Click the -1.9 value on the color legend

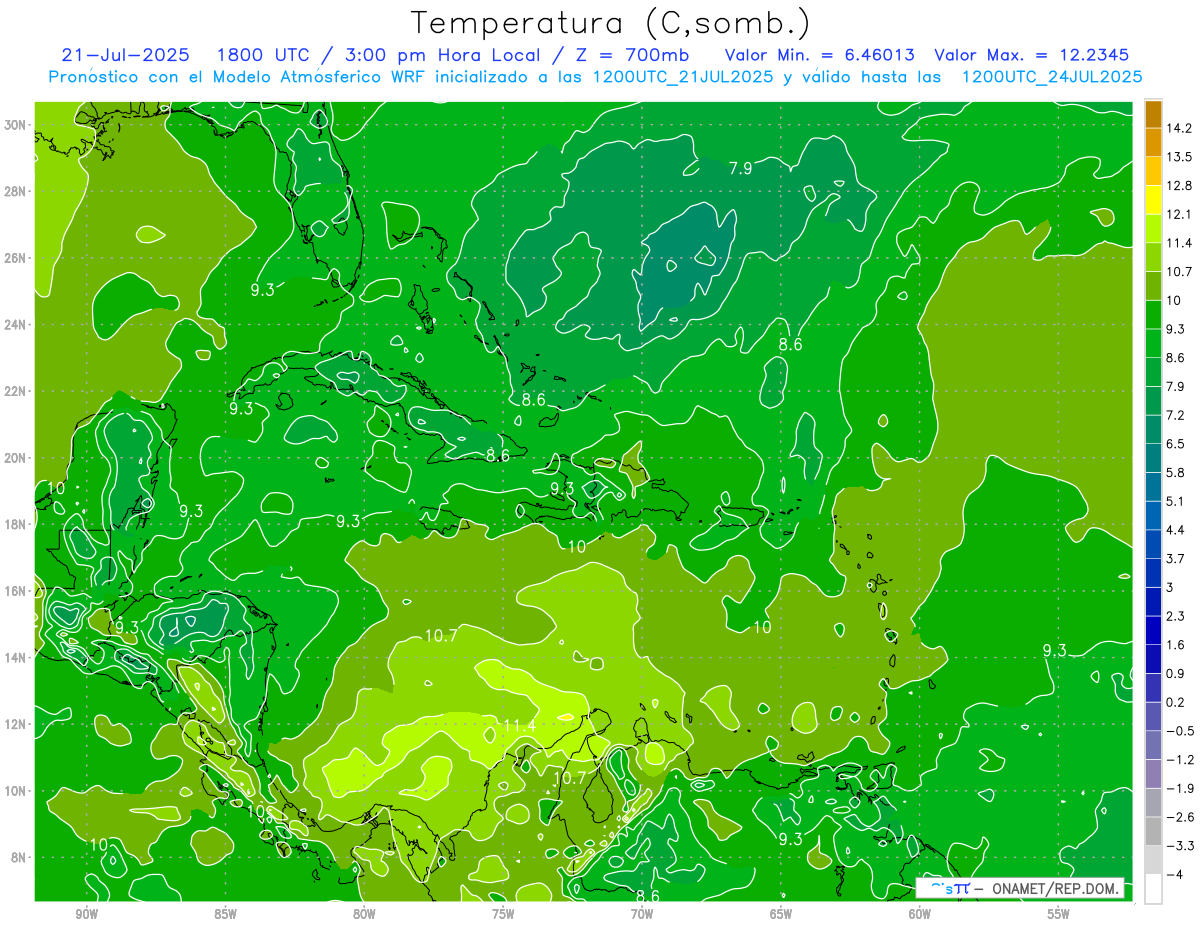[x=1180, y=788]
